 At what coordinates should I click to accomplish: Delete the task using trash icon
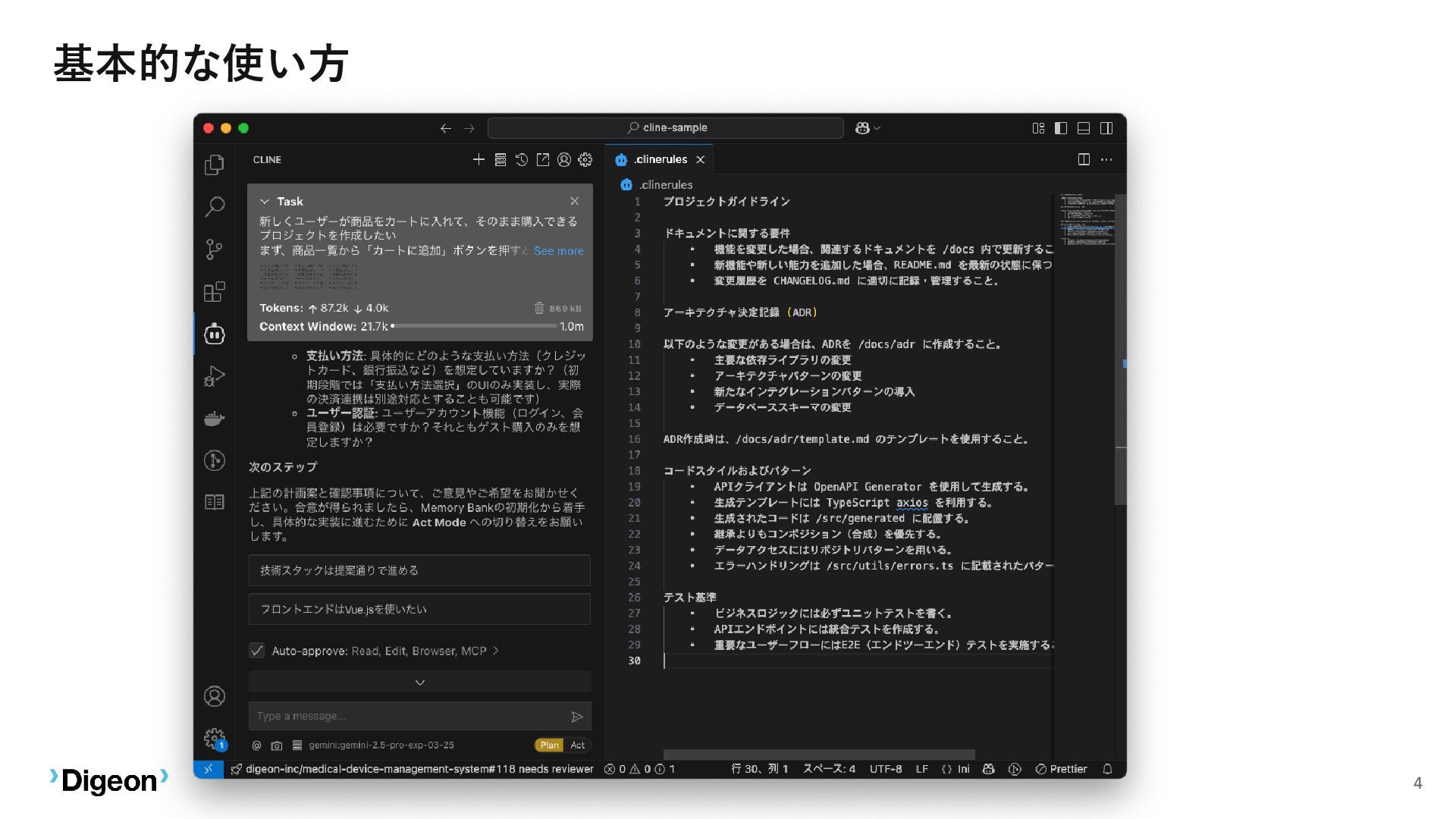(539, 308)
